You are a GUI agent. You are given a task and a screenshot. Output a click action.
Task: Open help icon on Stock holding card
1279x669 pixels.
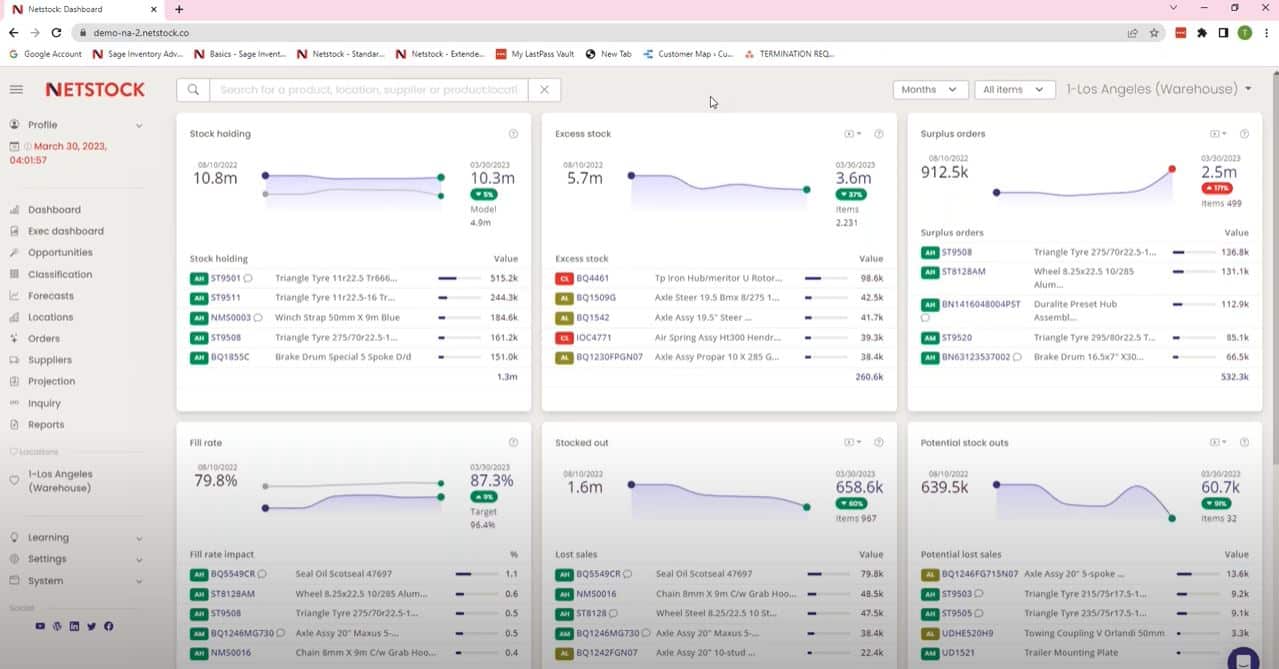[513, 134]
